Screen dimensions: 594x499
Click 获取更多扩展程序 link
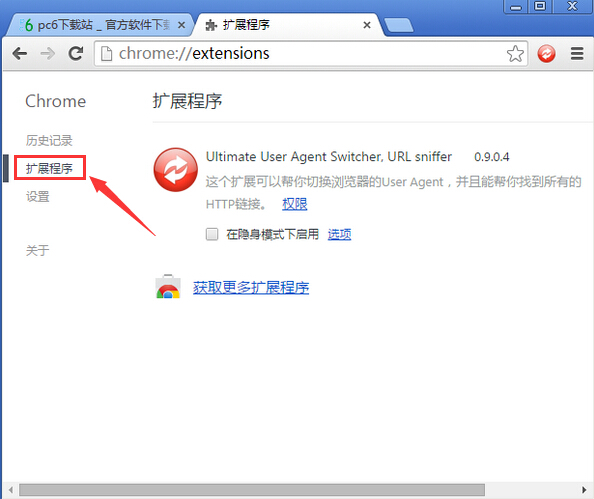point(251,288)
